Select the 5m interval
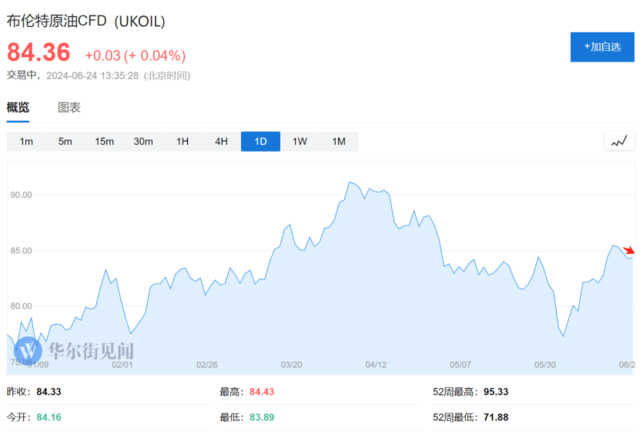 coord(65,141)
